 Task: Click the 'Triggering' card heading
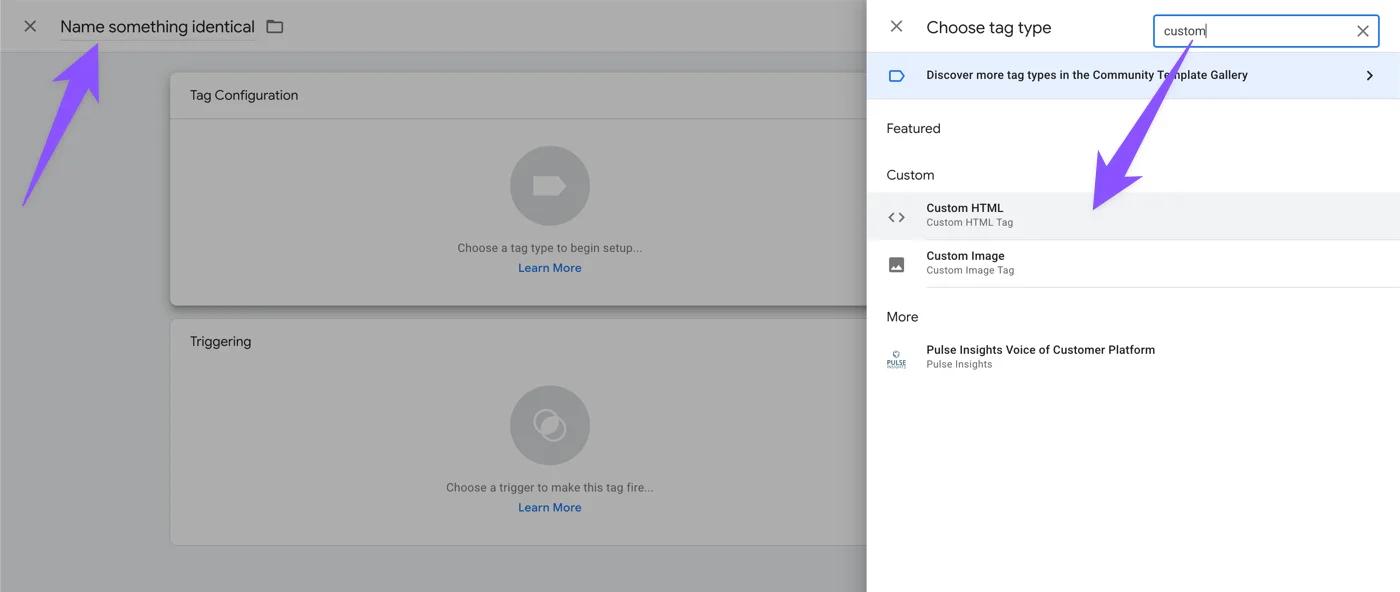click(x=220, y=341)
